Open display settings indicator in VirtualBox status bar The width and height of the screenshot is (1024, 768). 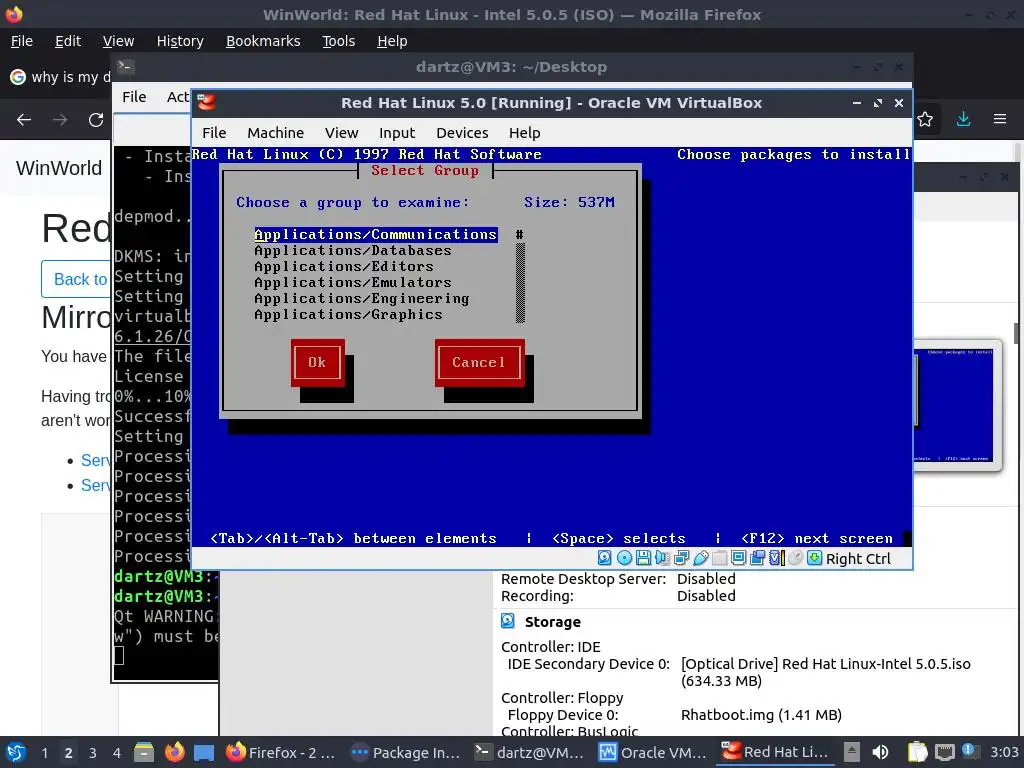point(739,558)
